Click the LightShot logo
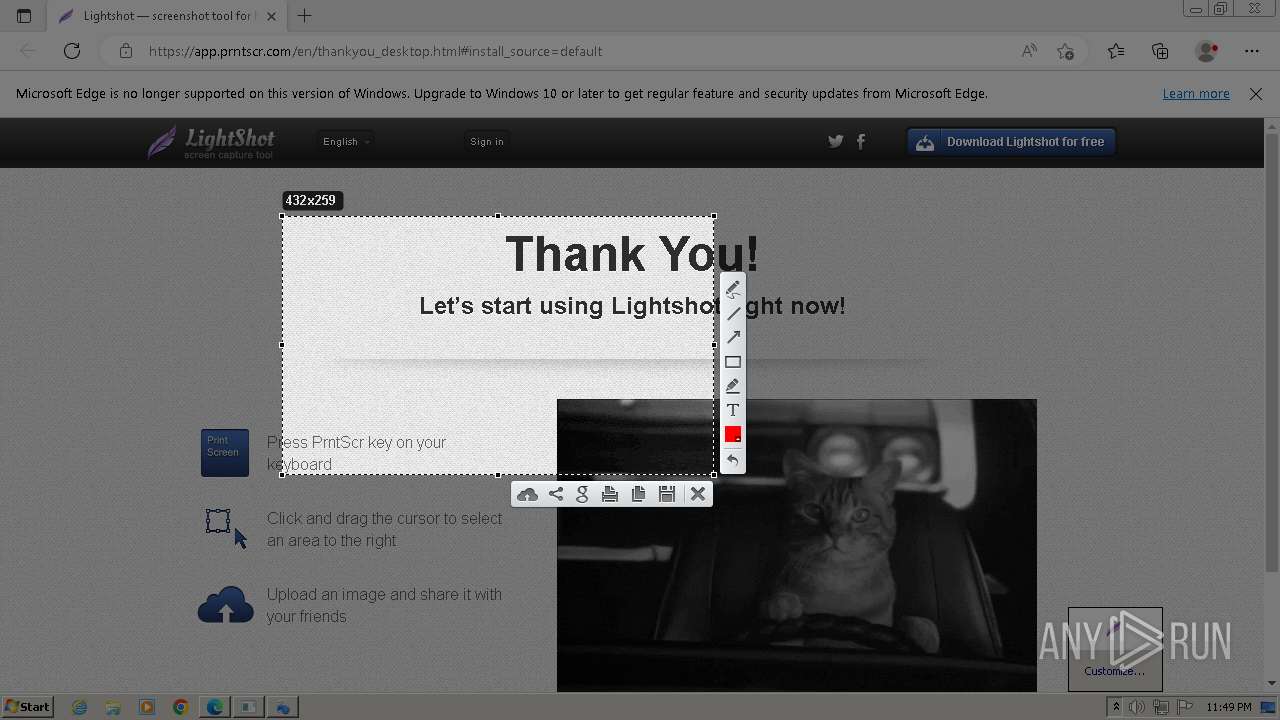Screen dimensions: 1280x720 click(x=211, y=143)
